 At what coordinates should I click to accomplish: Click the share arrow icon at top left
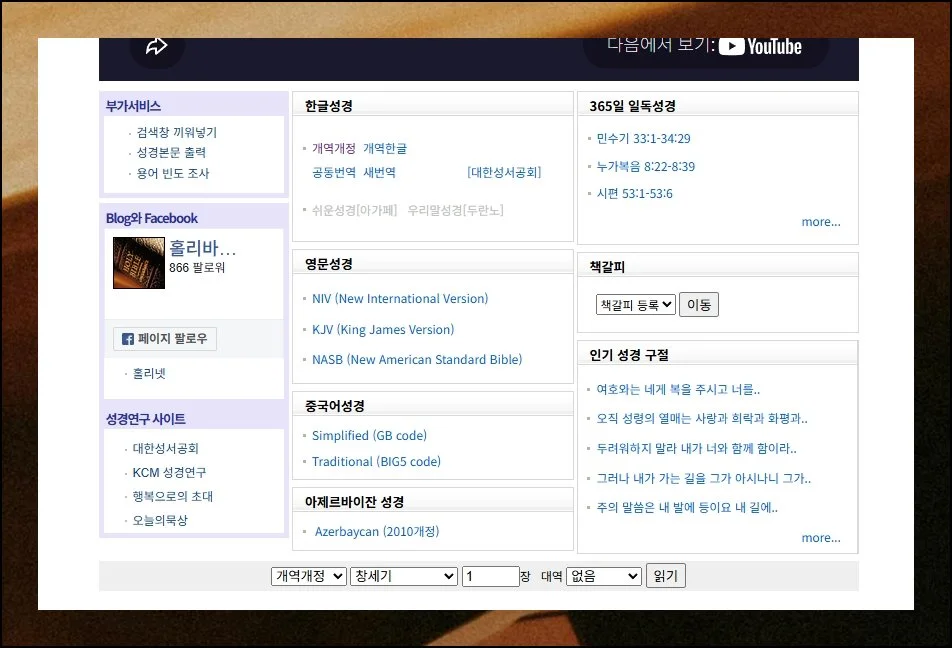157,44
